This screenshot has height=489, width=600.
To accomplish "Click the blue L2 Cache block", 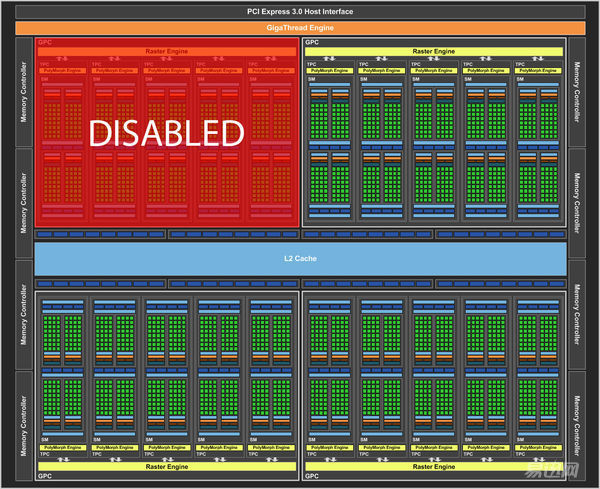I will click(x=300, y=259).
